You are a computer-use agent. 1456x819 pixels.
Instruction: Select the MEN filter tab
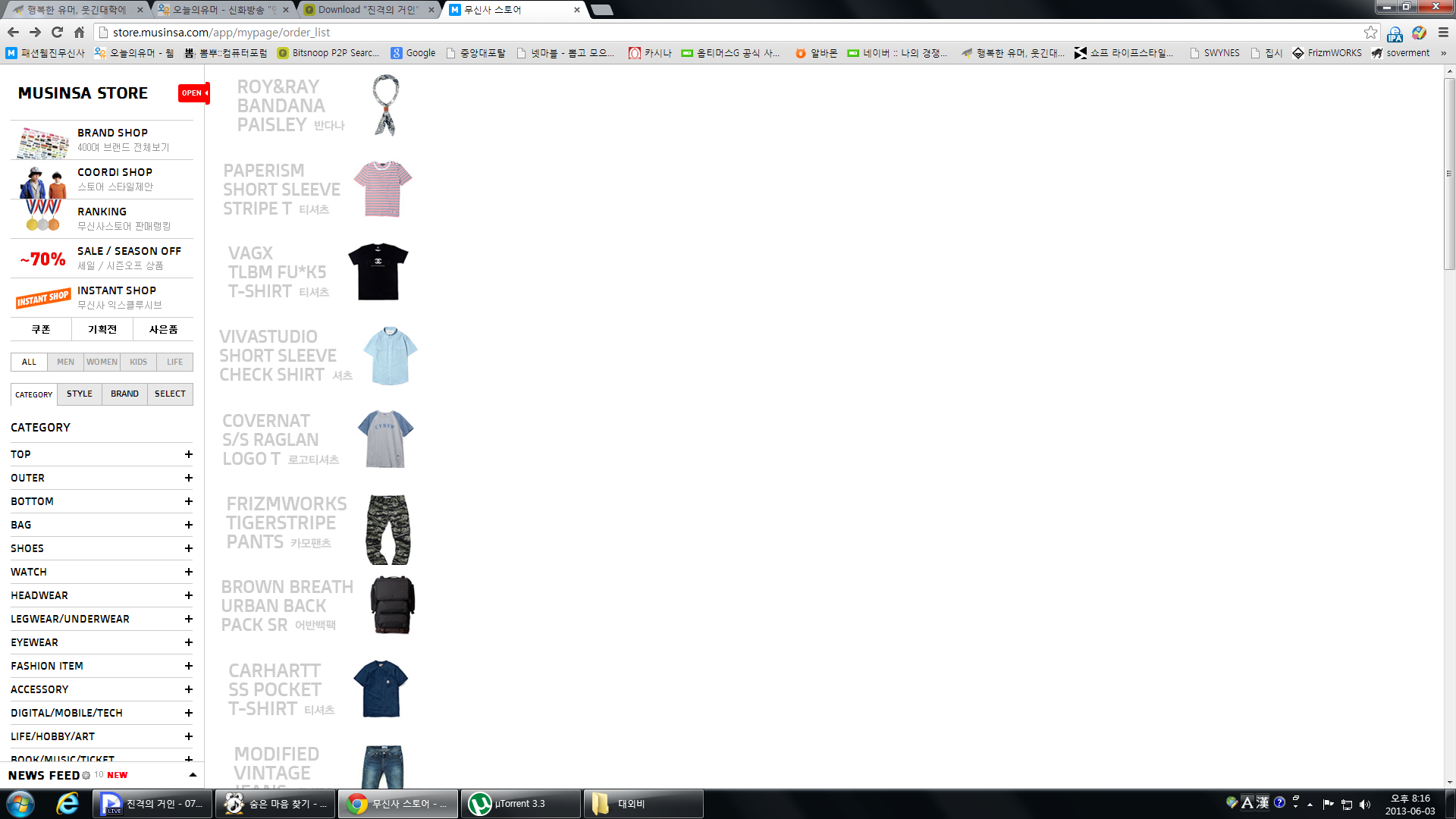click(66, 362)
